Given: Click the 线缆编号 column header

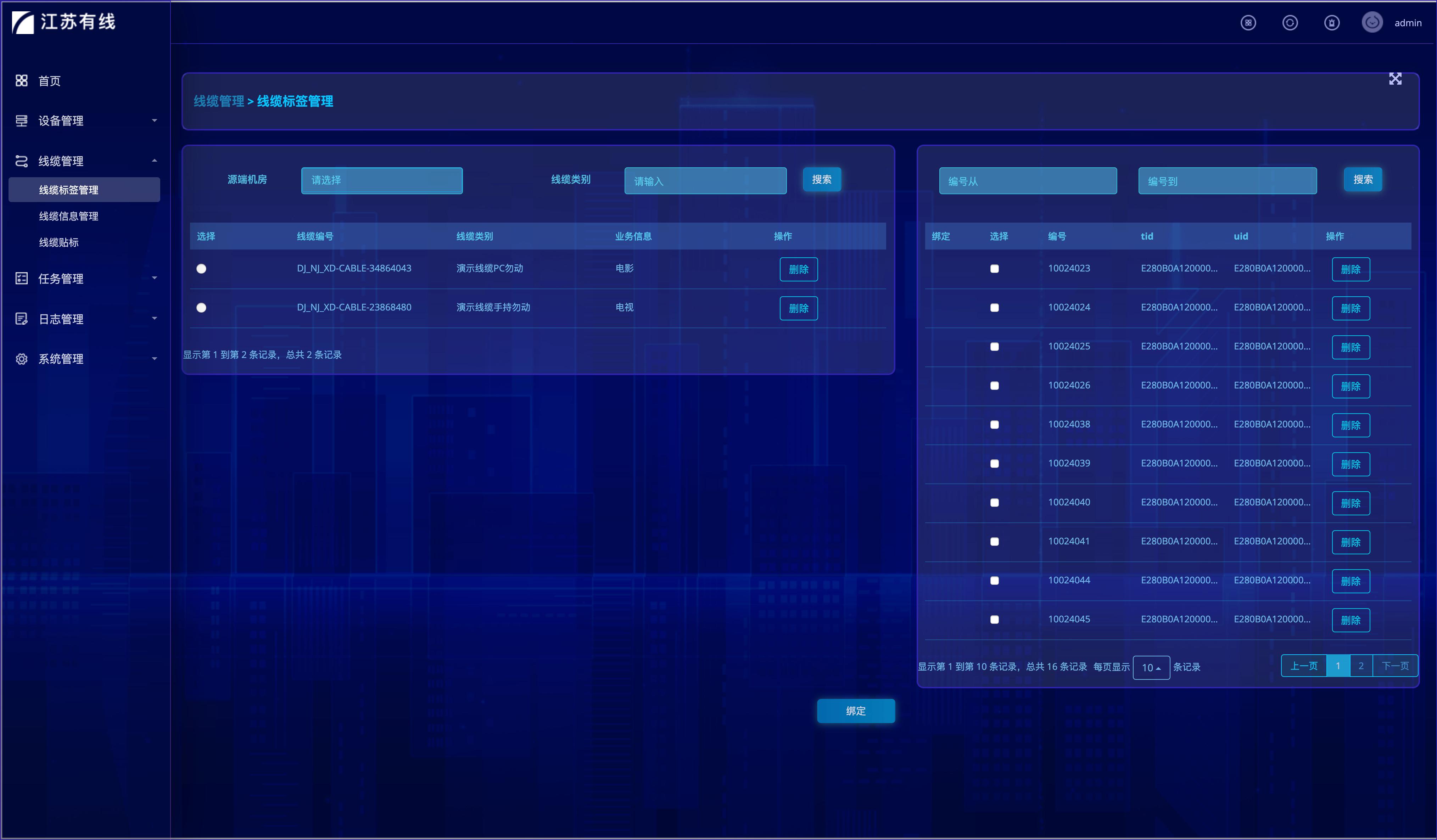Looking at the screenshot, I should coord(315,236).
